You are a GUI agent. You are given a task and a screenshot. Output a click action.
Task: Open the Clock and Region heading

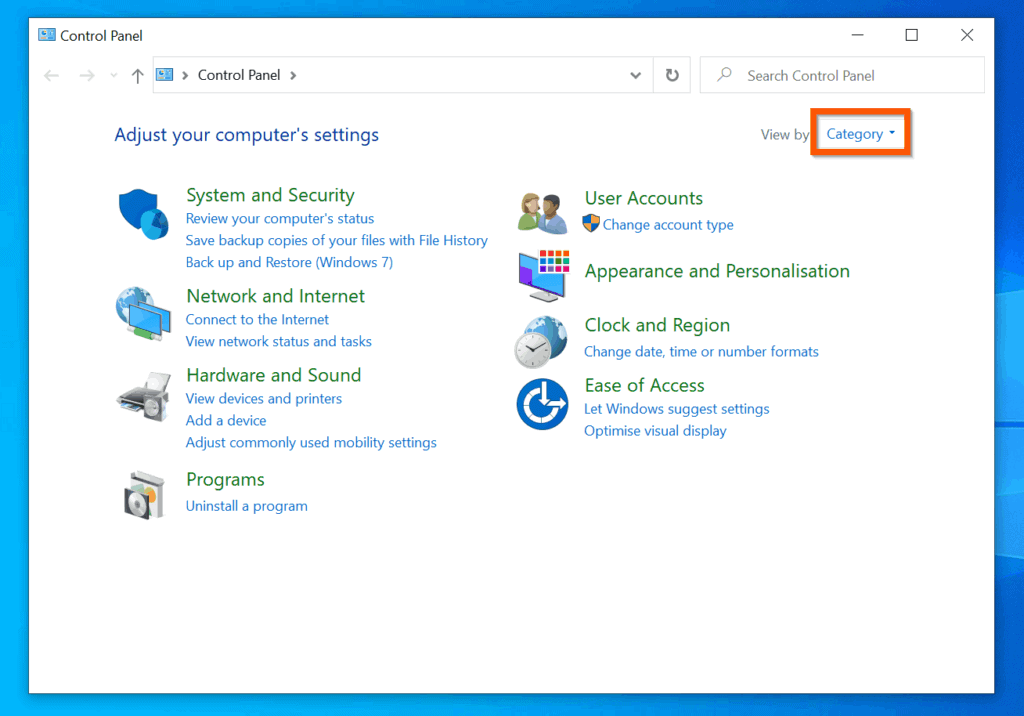pyautogui.click(x=657, y=325)
